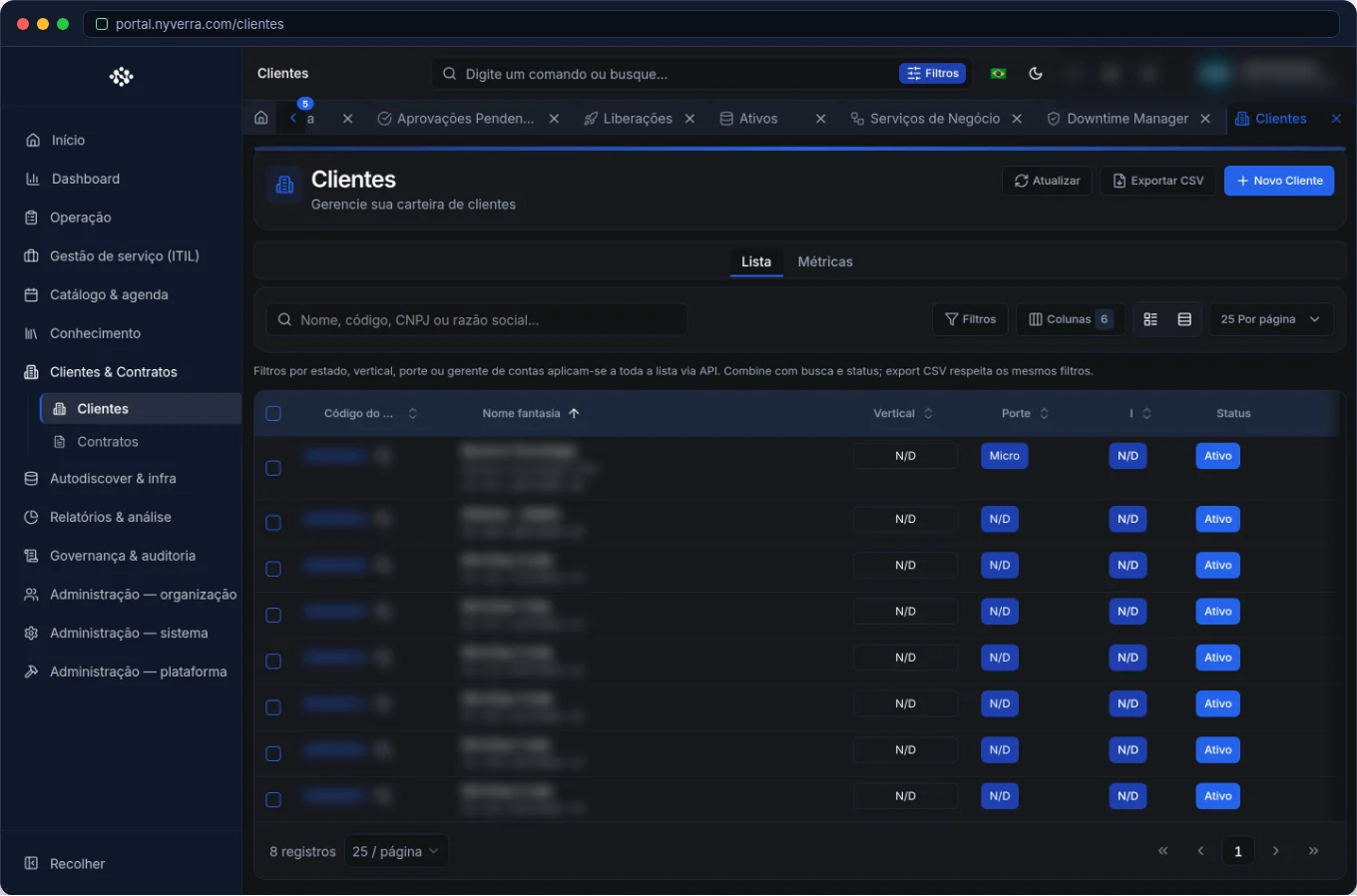Switch to compact rows view icon
The width and height of the screenshot is (1357, 896).
(x=1184, y=319)
